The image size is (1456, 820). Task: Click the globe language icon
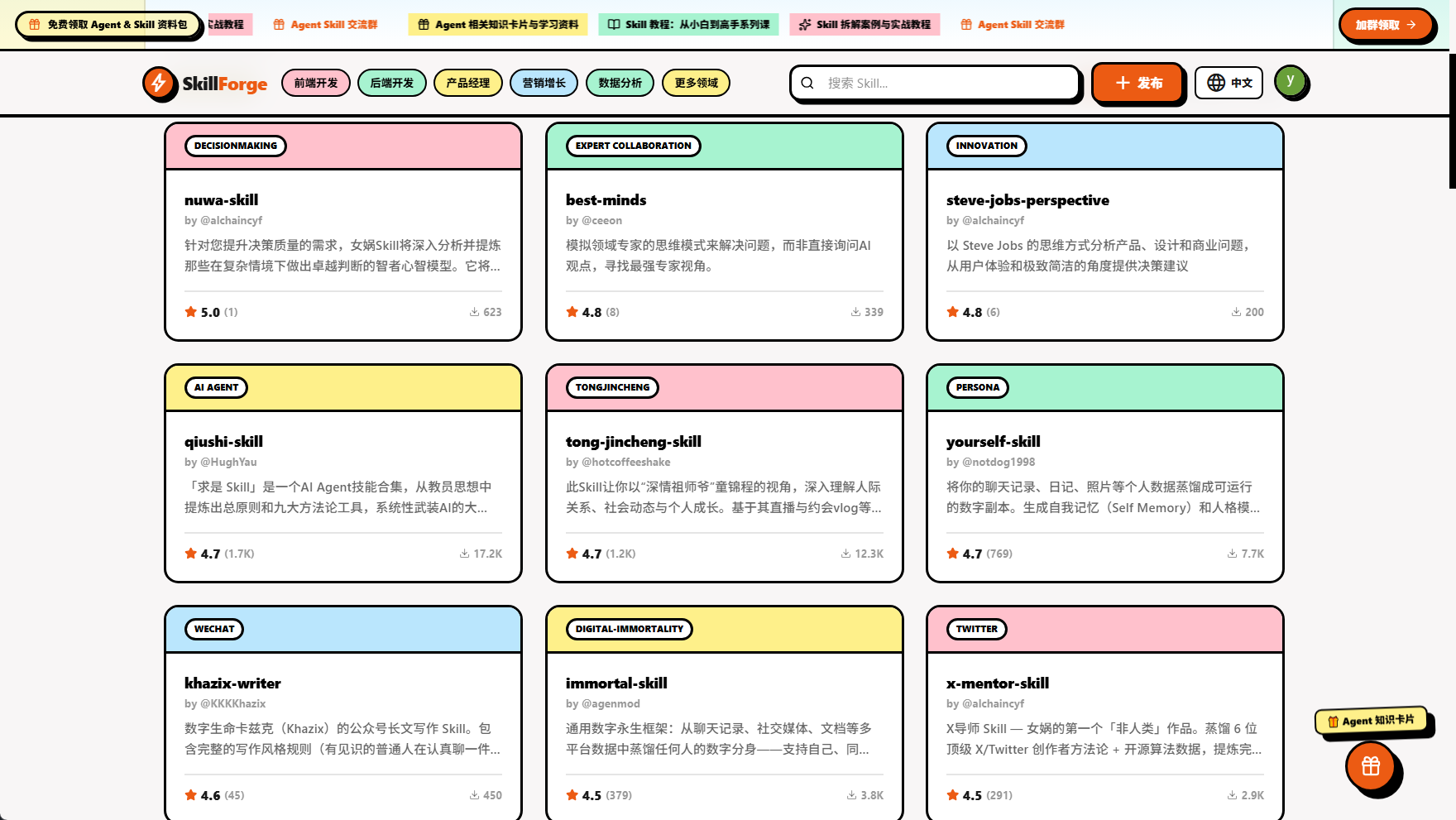coord(1216,83)
